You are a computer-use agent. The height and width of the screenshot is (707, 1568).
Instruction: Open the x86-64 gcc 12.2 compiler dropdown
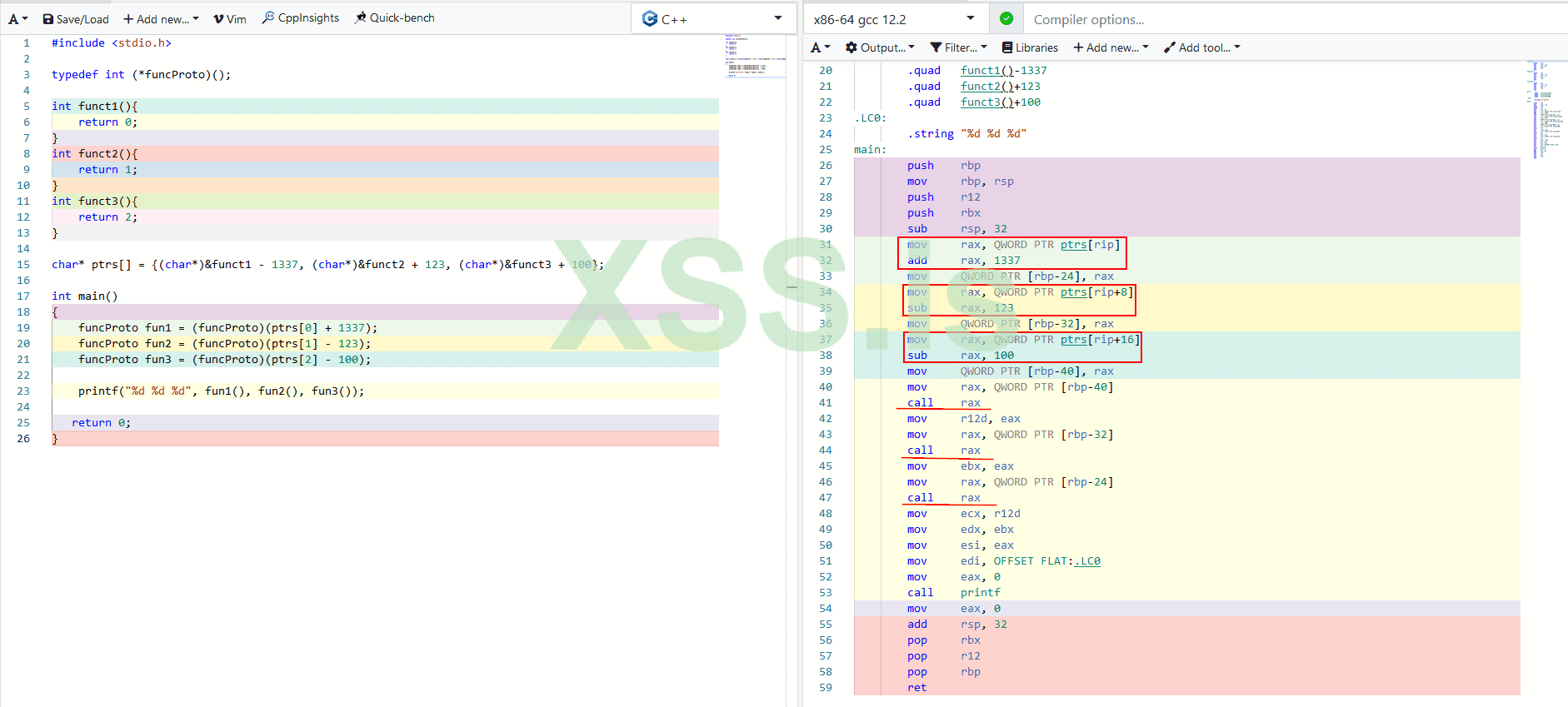coord(893,19)
